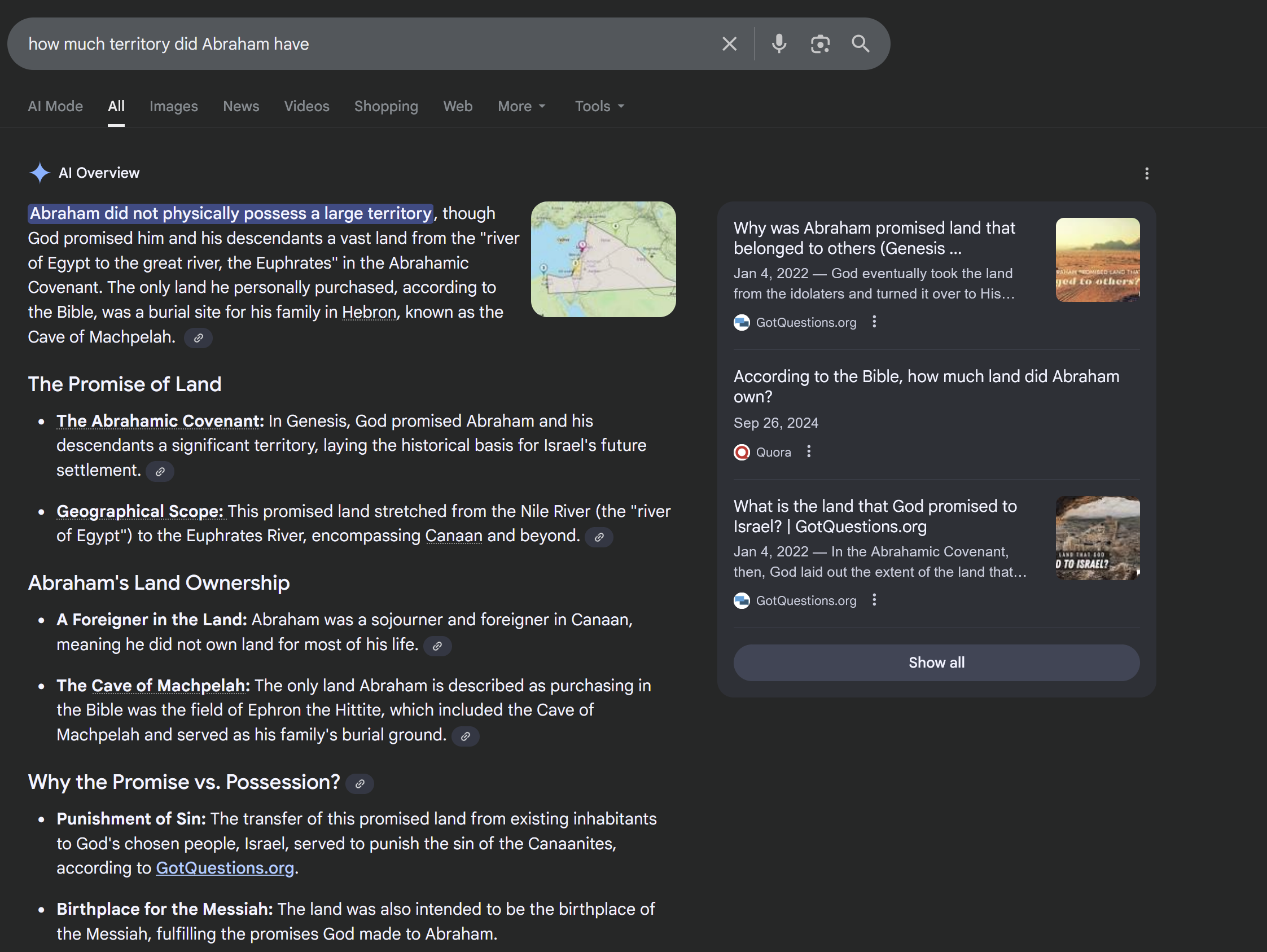Click the promised land map thumbnail
Viewport: 1267px width, 952px height.
point(603,260)
